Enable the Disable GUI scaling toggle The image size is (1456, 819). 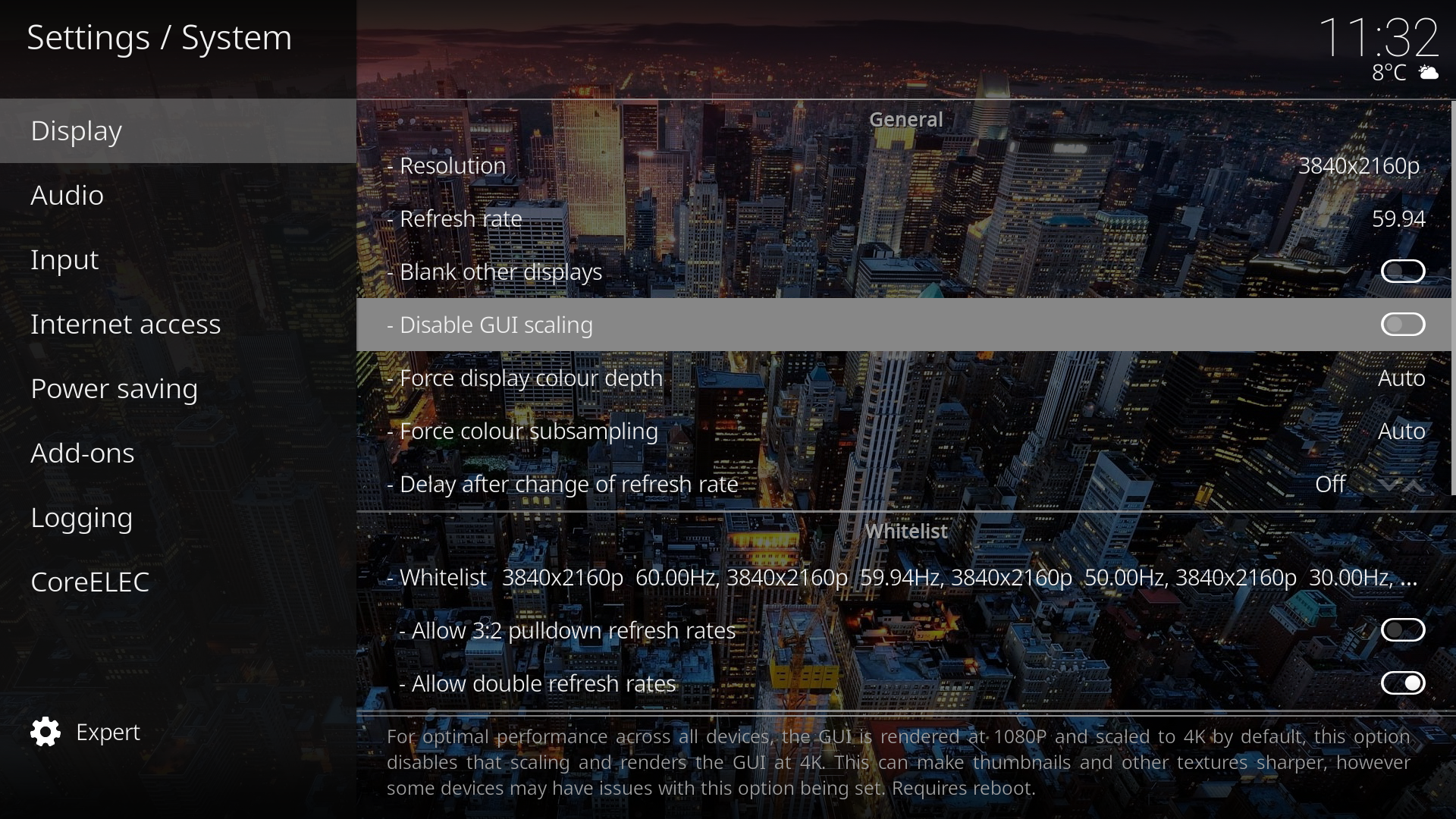[x=1403, y=325]
